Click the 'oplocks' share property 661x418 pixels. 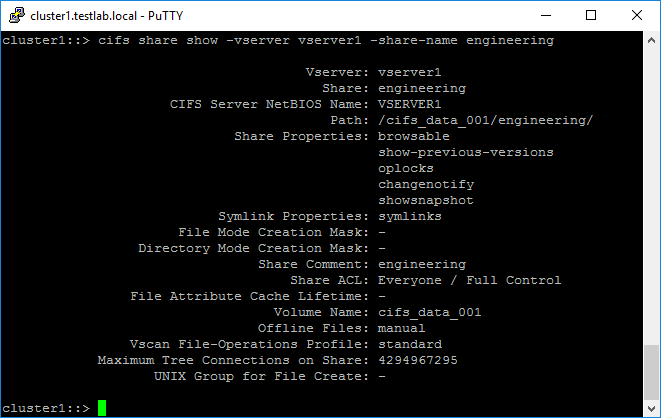click(405, 168)
